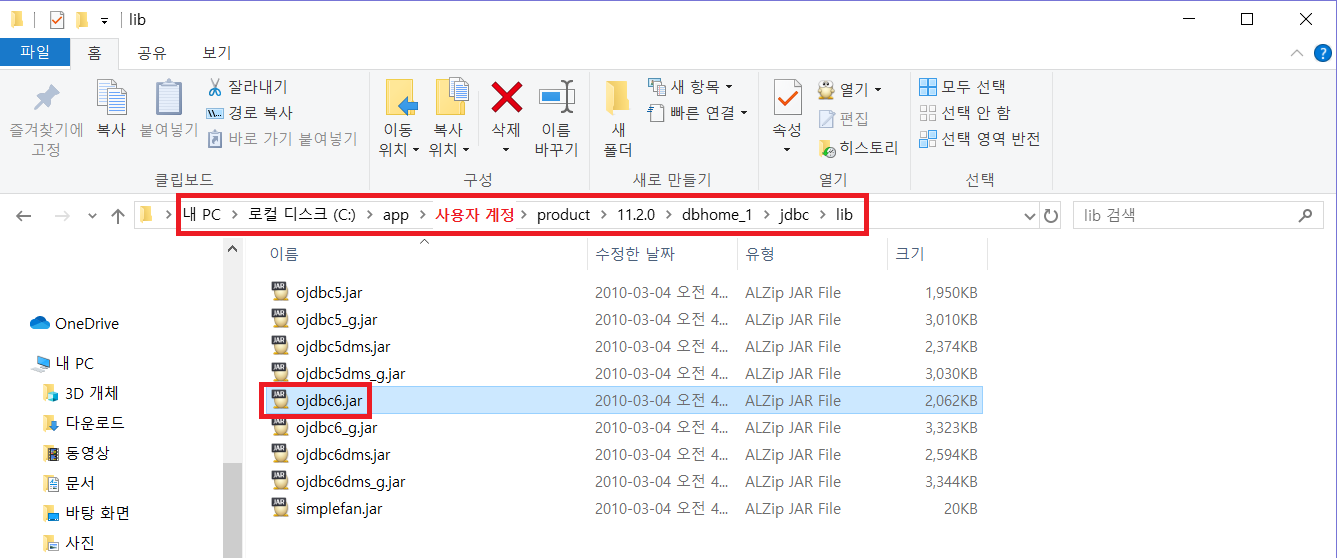Open the 빠른 연결 dropdown
Viewport: 1337px width, 558px height.
tap(698, 113)
